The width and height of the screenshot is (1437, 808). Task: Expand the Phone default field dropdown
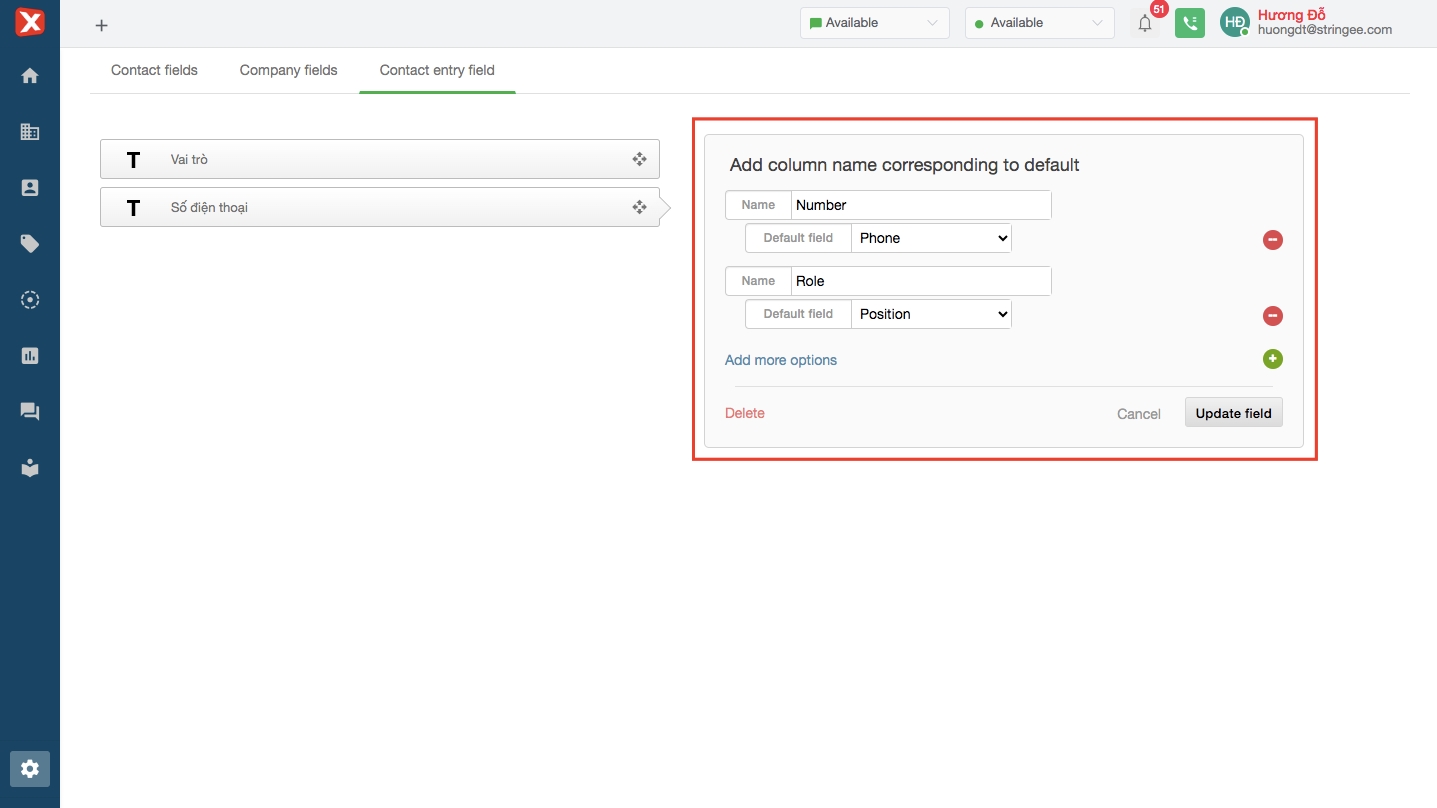coord(931,238)
